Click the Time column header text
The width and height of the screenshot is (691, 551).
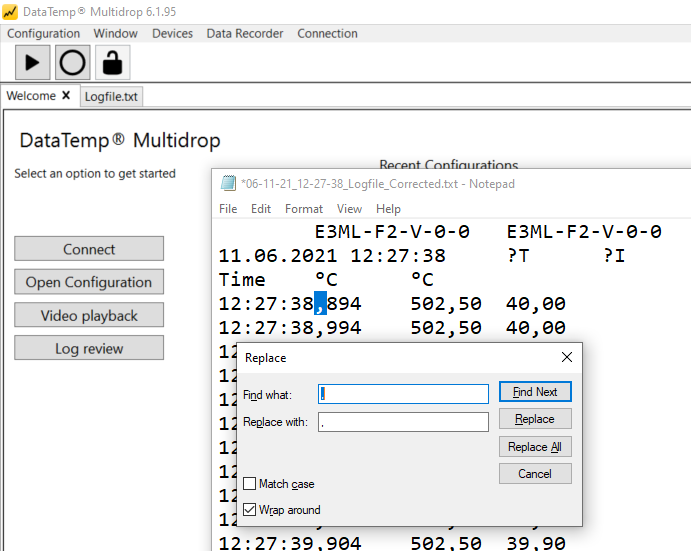coord(242,279)
